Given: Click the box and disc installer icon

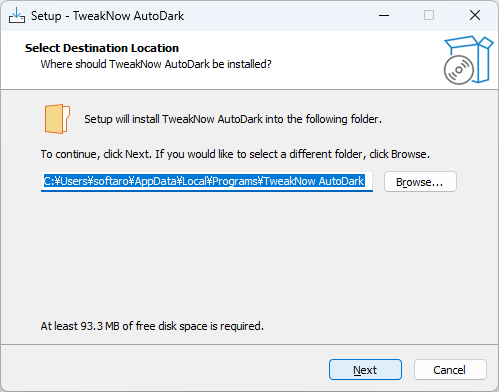Looking at the screenshot, I should click(x=468, y=60).
